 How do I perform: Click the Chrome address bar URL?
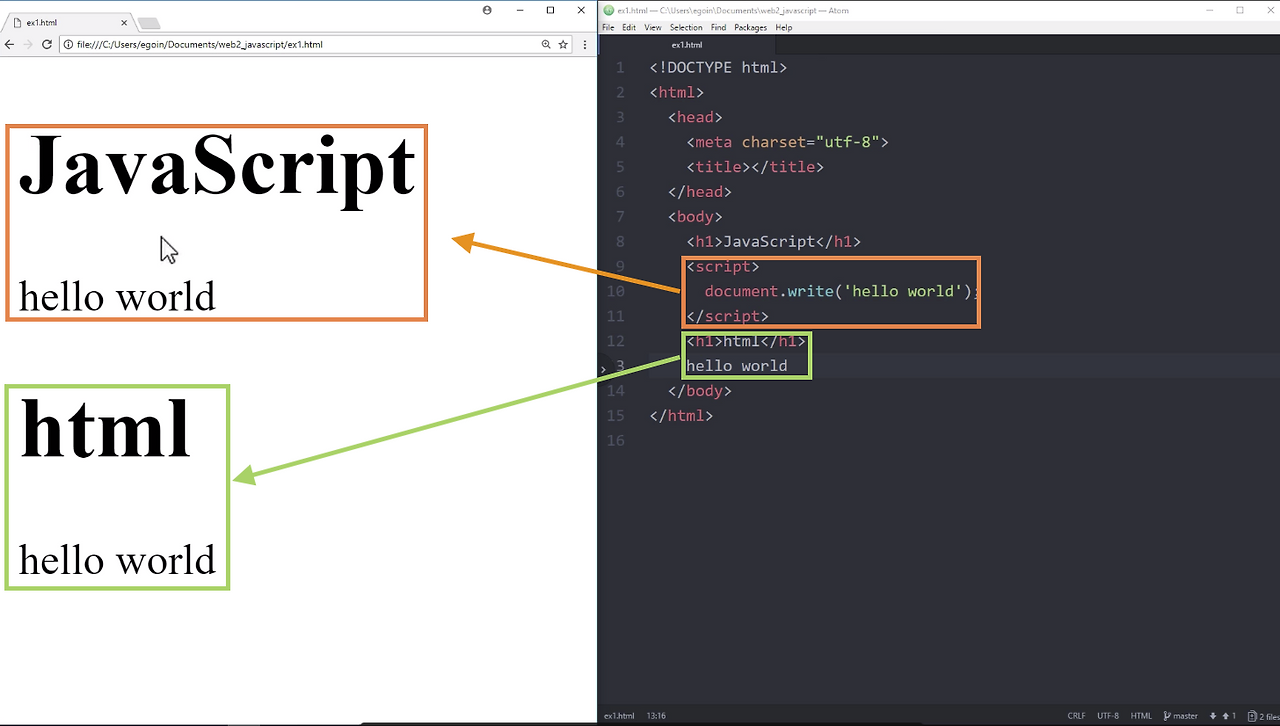tap(199, 45)
